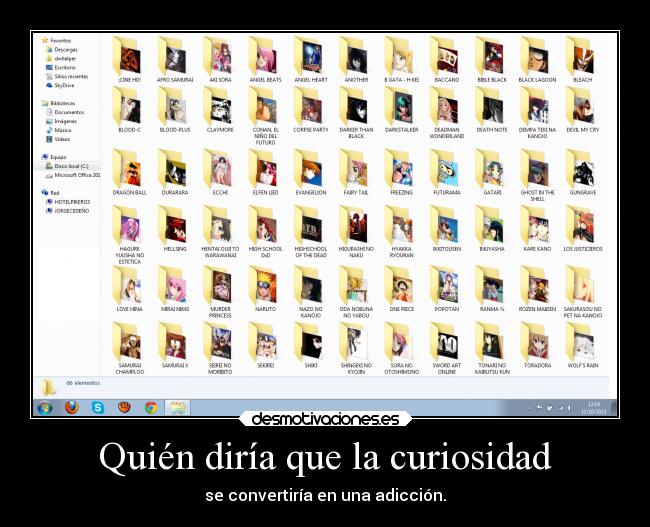This screenshot has width=650, height=527.
Task: Open the AFRO SAMURAI folder
Action: (x=175, y=60)
